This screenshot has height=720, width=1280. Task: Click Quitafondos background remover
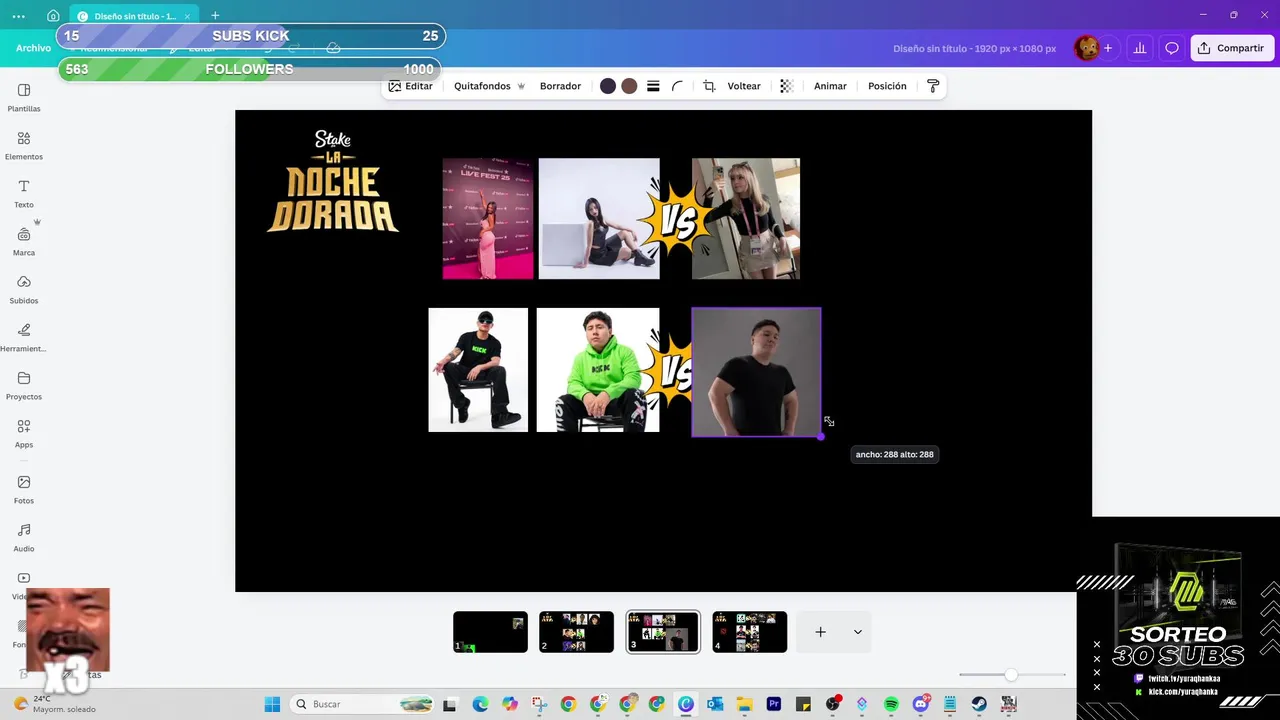pos(489,86)
